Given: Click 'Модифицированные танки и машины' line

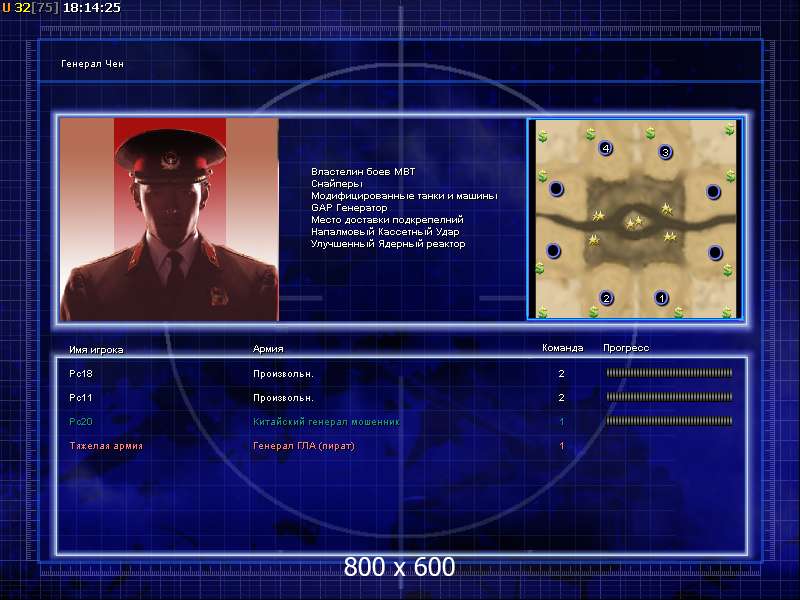Looking at the screenshot, I should [x=404, y=195].
